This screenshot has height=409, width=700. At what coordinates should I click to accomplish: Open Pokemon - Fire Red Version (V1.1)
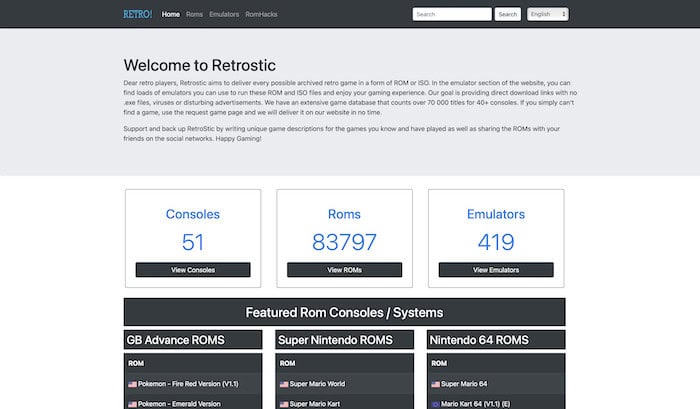188,384
